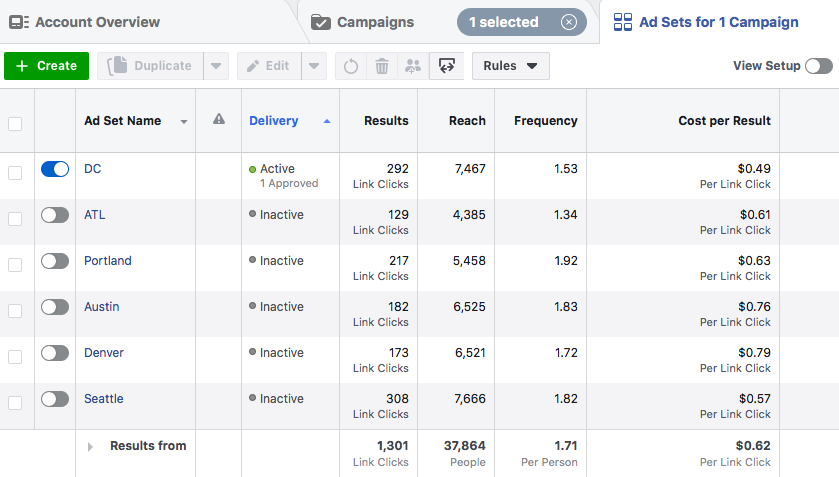839x477 pixels.
Task: Open the Ad Set Name column dropdown
Action: tap(183, 122)
